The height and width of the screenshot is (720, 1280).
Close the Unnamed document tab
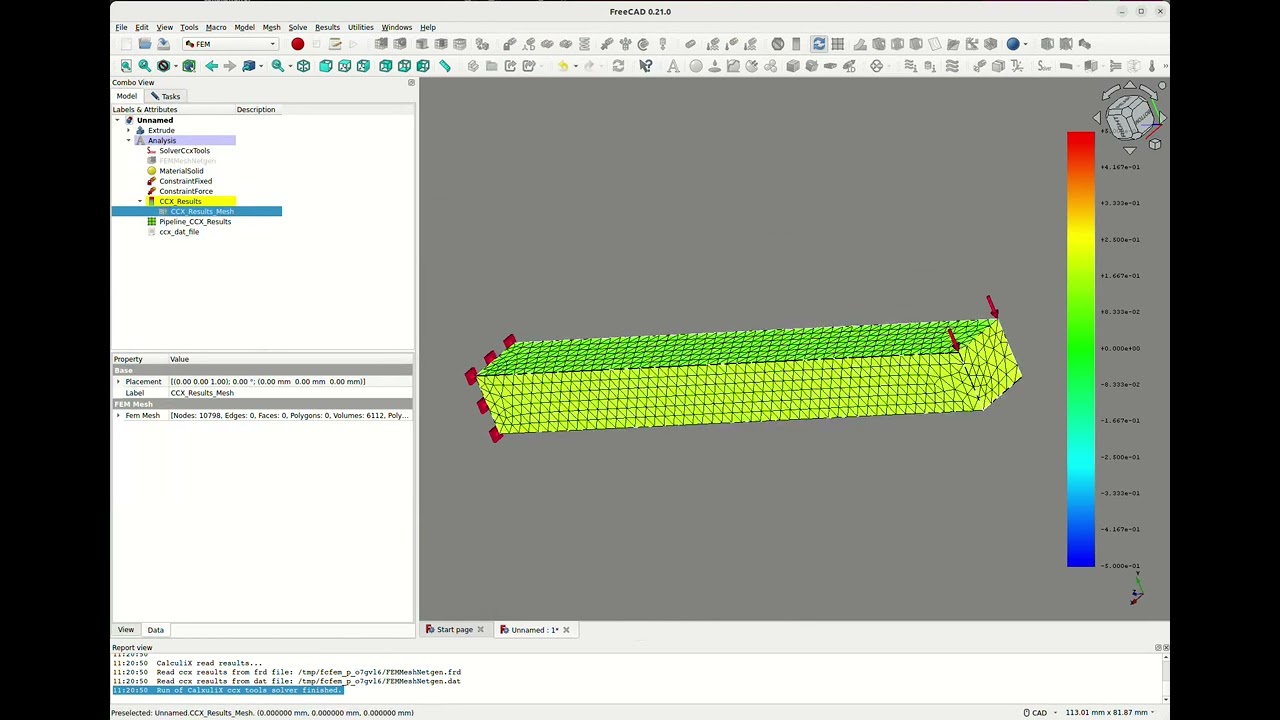tap(566, 630)
